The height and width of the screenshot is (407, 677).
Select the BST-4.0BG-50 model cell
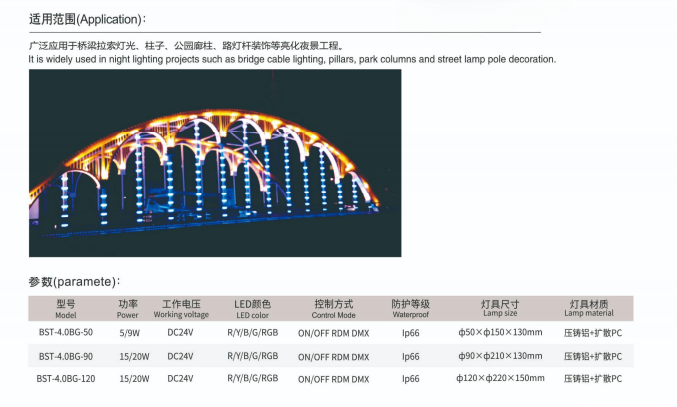(x=66, y=332)
